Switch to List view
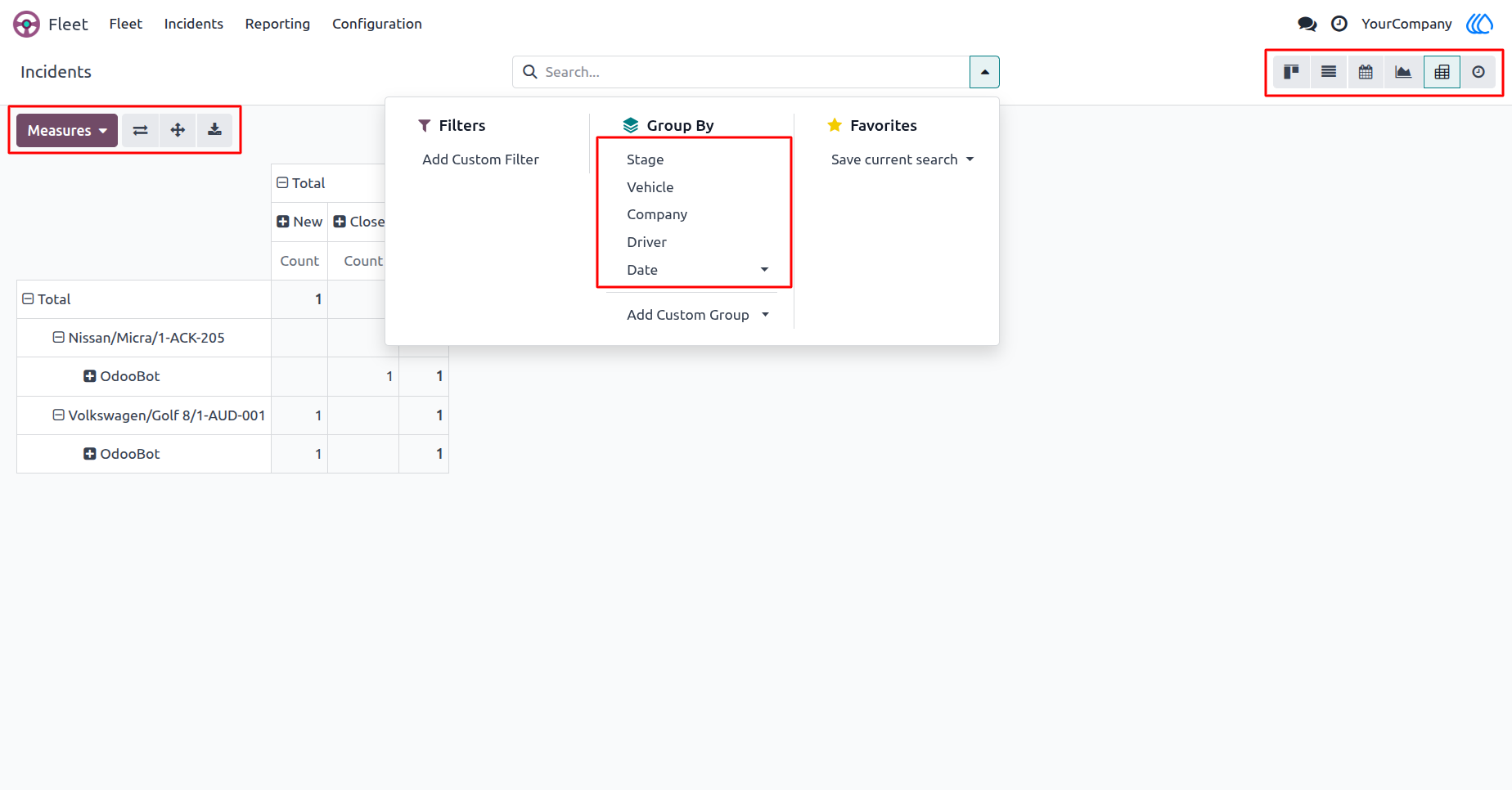Viewport: 1512px width, 790px height. click(x=1329, y=72)
